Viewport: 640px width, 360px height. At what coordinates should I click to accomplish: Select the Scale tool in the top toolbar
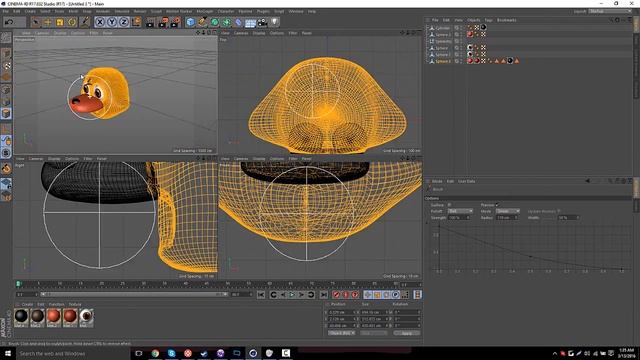click(x=60, y=22)
